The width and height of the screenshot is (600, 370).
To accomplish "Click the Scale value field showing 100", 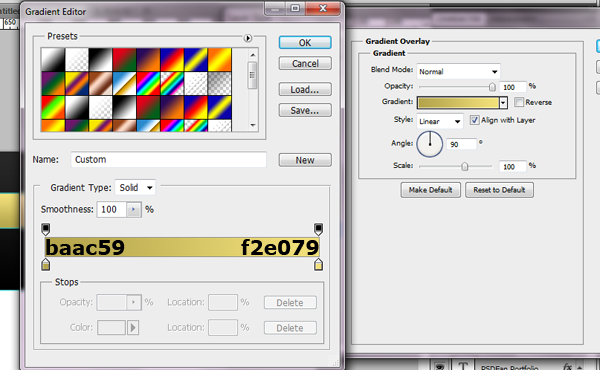I will point(512,166).
